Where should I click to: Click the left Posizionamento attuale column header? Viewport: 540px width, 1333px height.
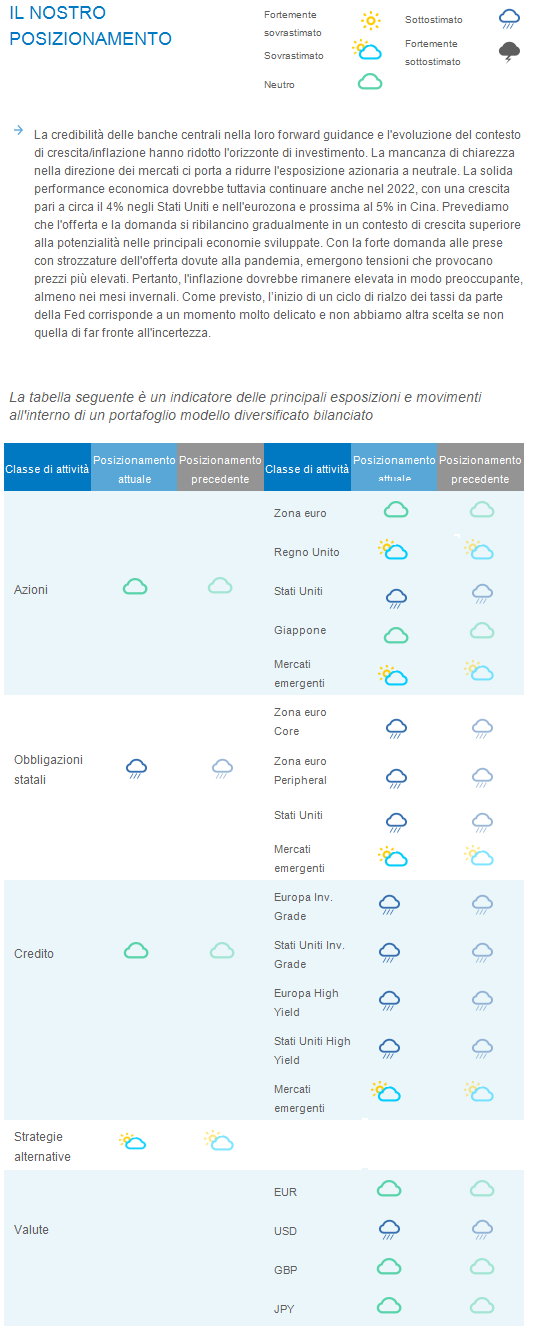click(x=134, y=469)
